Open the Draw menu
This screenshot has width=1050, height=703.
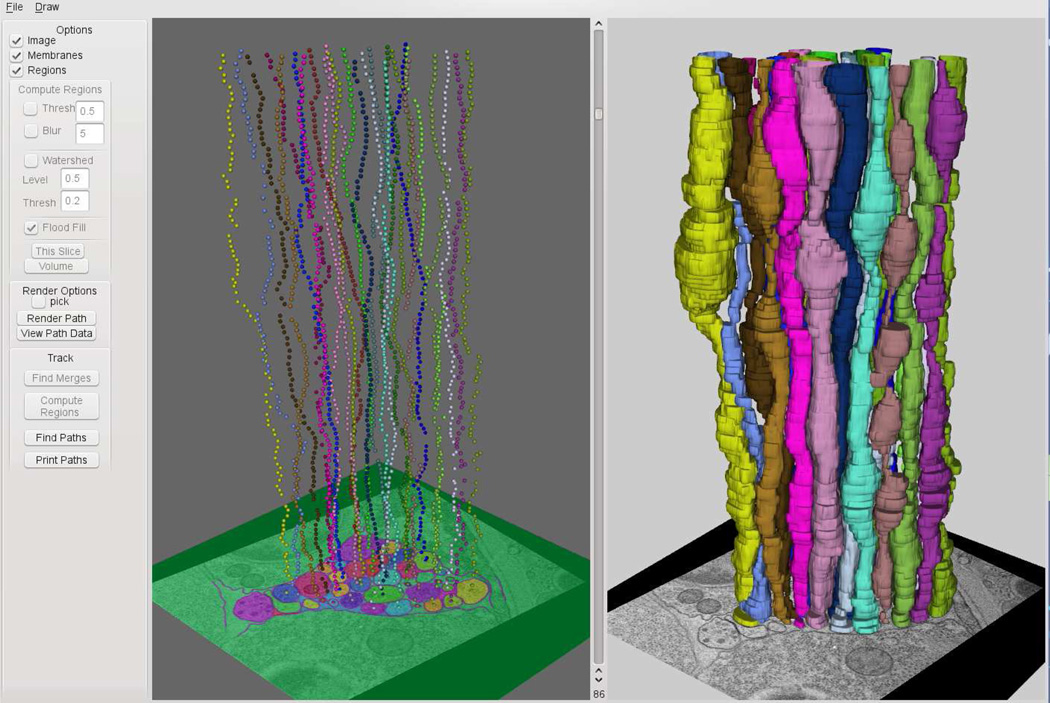point(46,6)
